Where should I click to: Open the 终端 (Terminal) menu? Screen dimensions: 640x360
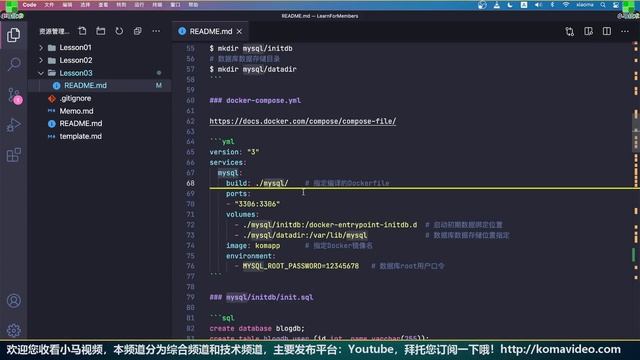click(157, 5)
